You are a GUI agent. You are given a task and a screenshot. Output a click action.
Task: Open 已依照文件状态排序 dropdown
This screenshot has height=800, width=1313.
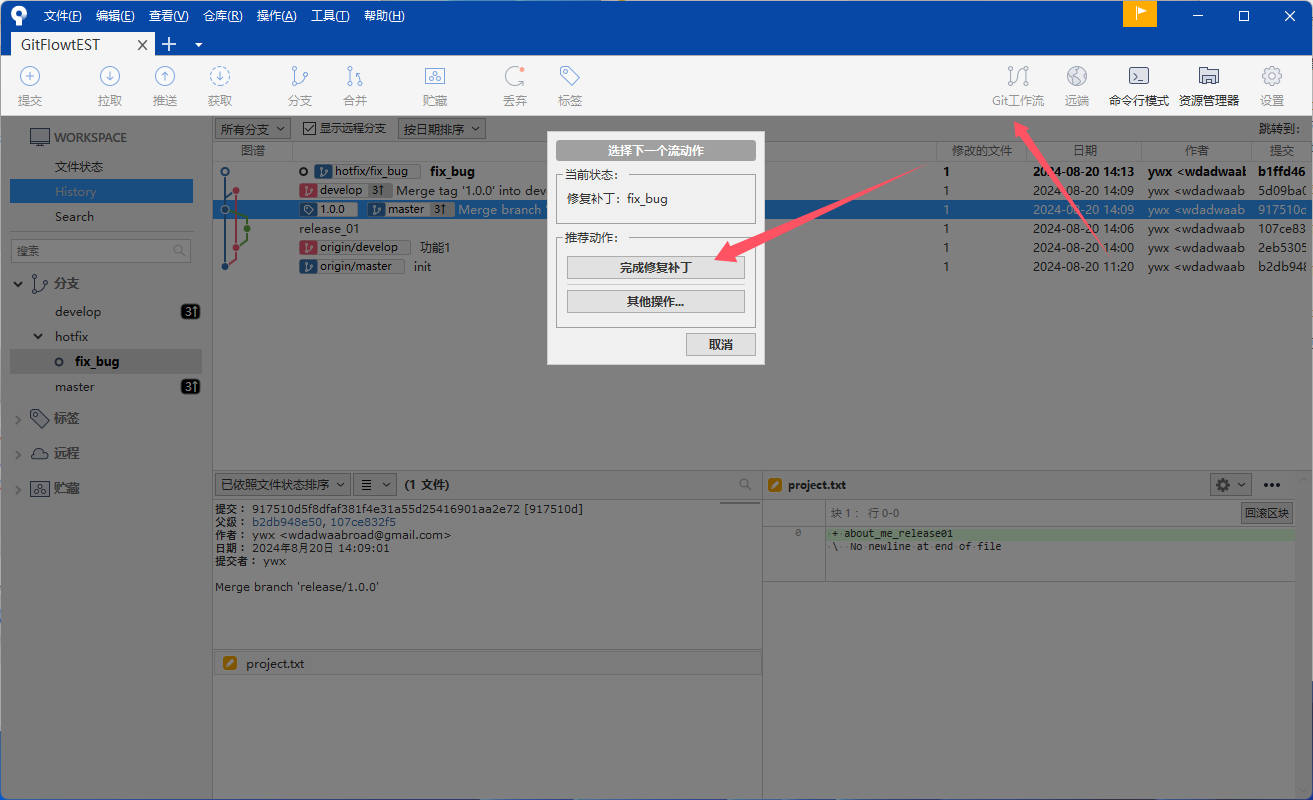click(282, 484)
